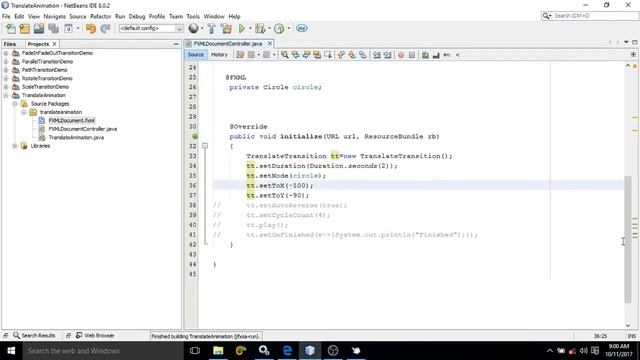Select FXMLDocument.fxml in project tree
The image size is (640, 360).
point(71,120)
